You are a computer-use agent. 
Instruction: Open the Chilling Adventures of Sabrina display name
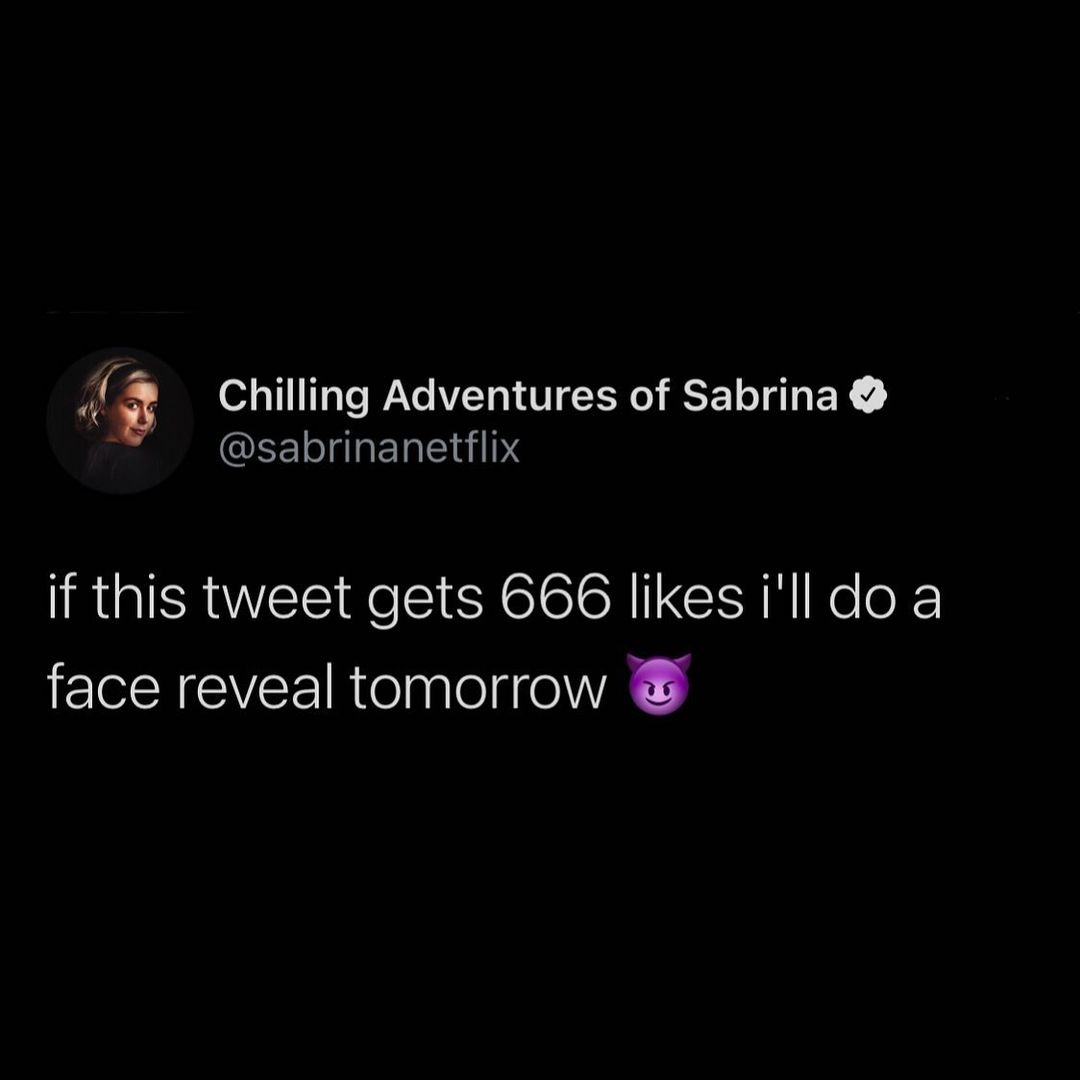pos(528,396)
